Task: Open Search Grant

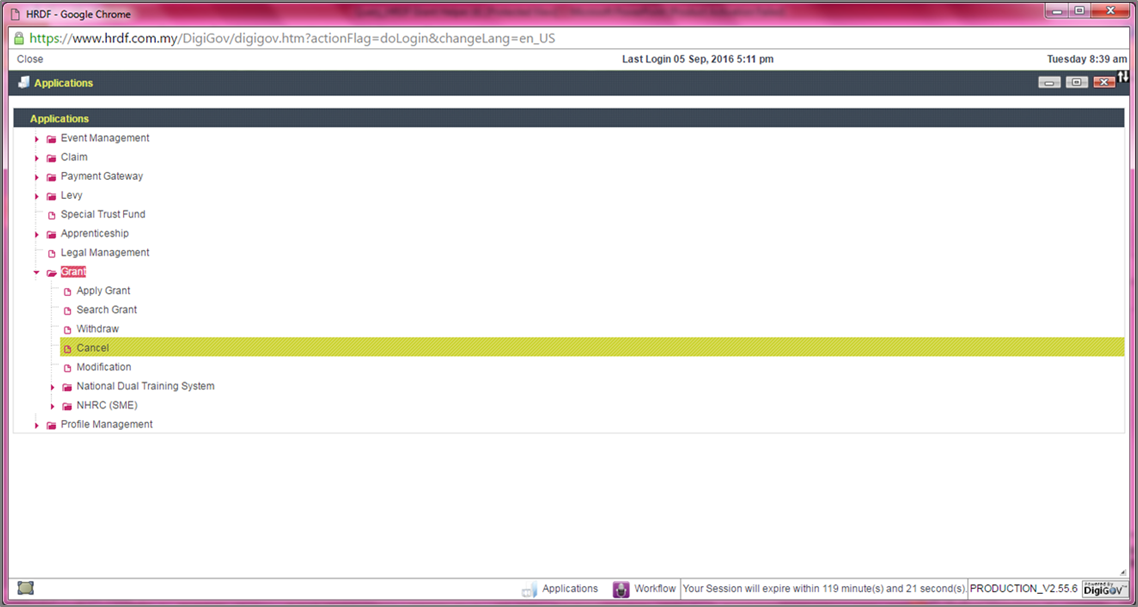Action: (107, 309)
